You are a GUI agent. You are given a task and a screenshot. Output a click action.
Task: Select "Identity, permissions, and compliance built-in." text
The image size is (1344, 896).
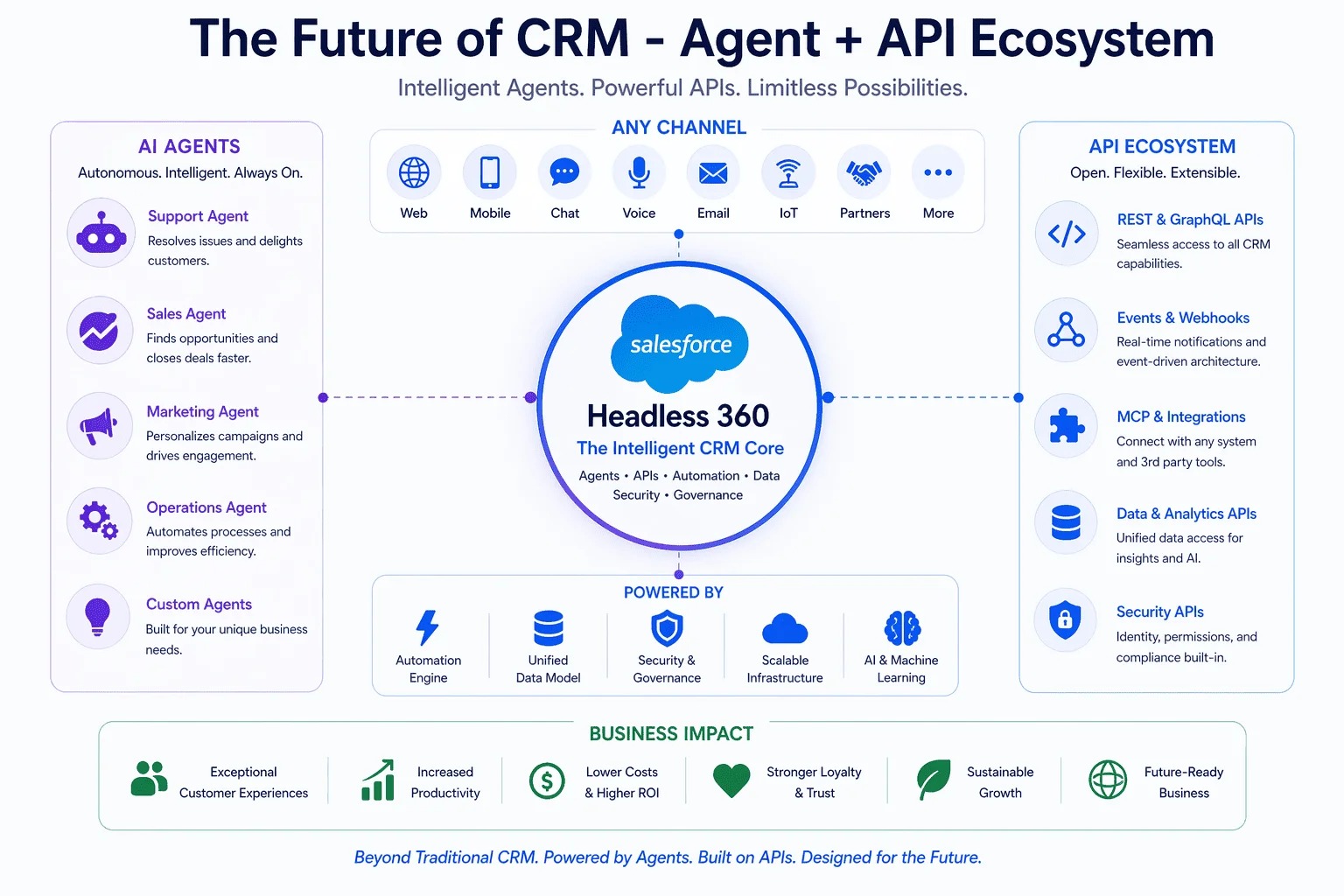(1186, 647)
